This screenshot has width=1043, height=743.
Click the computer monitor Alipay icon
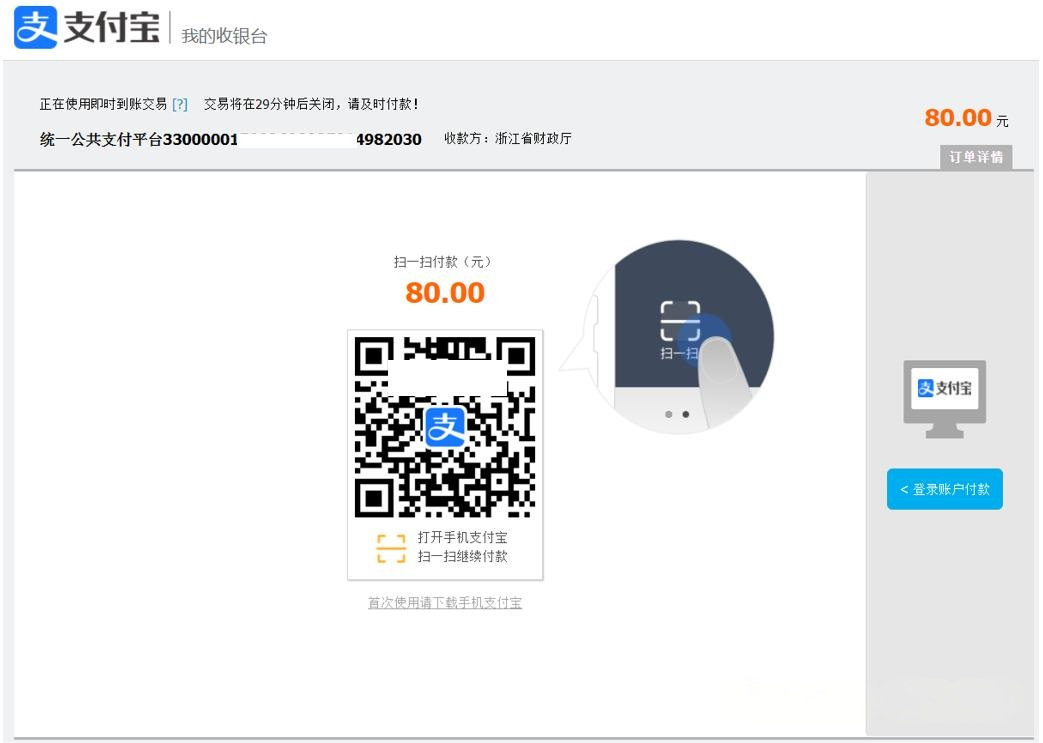pos(945,398)
